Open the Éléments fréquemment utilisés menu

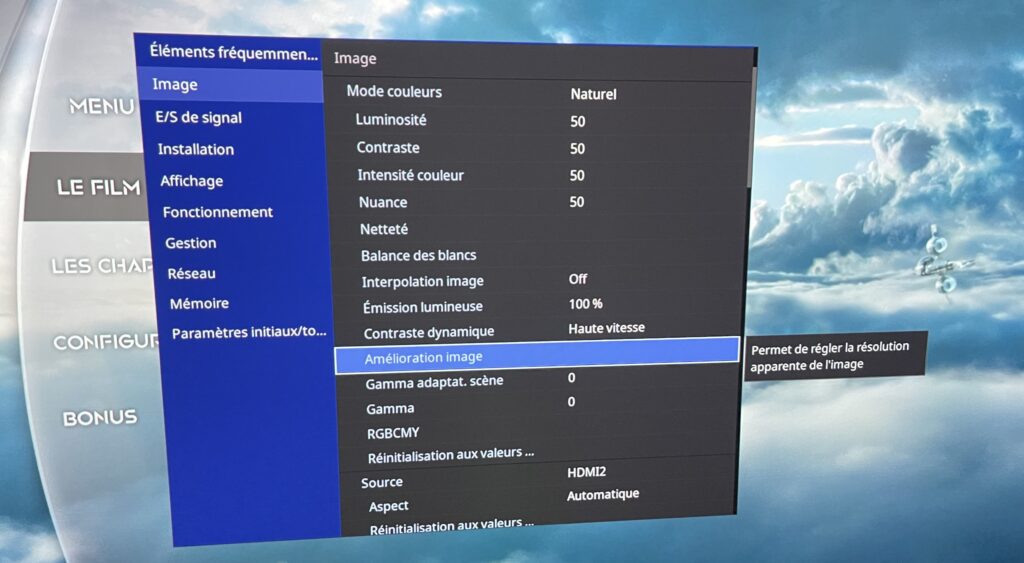coord(233,52)
